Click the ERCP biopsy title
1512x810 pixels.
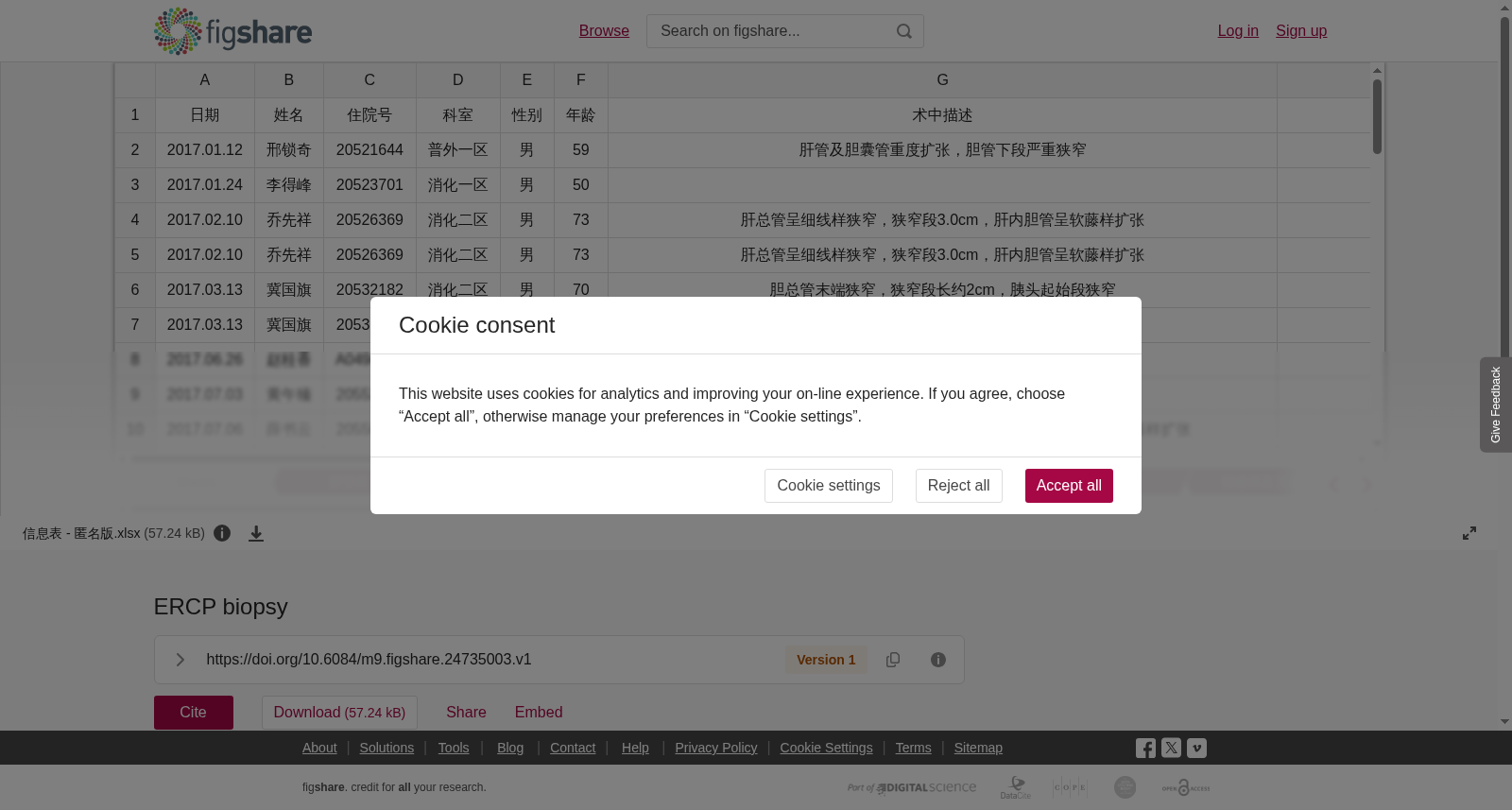click(x=221, y=607)
